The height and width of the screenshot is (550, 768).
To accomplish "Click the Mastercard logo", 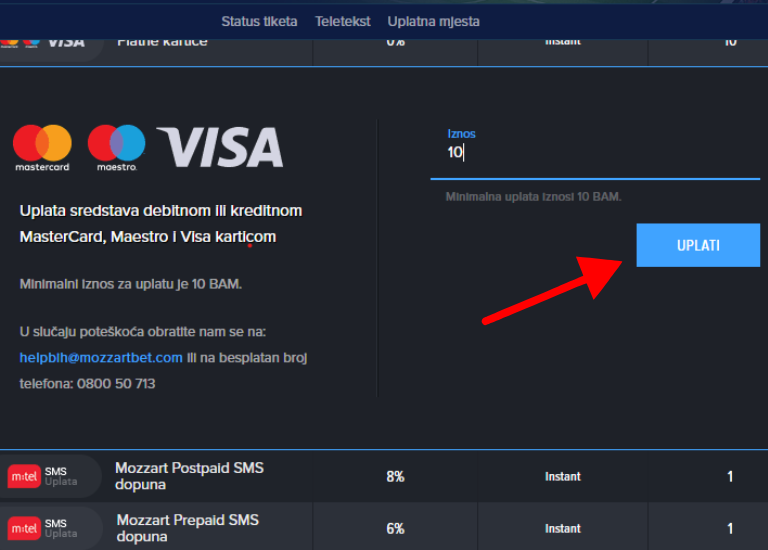I will coord(42,146).
